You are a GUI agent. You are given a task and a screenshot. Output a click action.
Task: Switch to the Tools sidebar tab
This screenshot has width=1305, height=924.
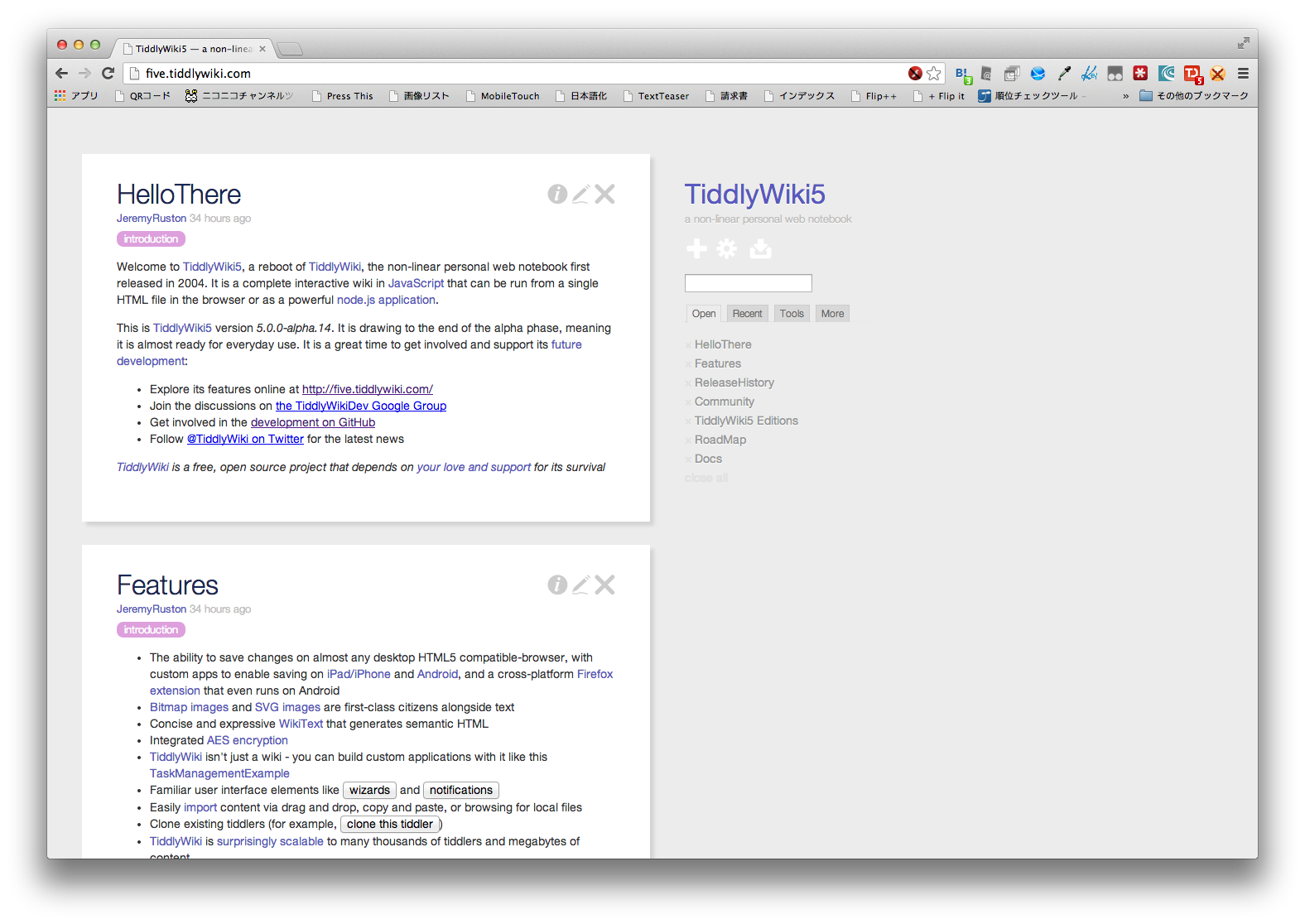pyautogui.click(x=792, y=314)
